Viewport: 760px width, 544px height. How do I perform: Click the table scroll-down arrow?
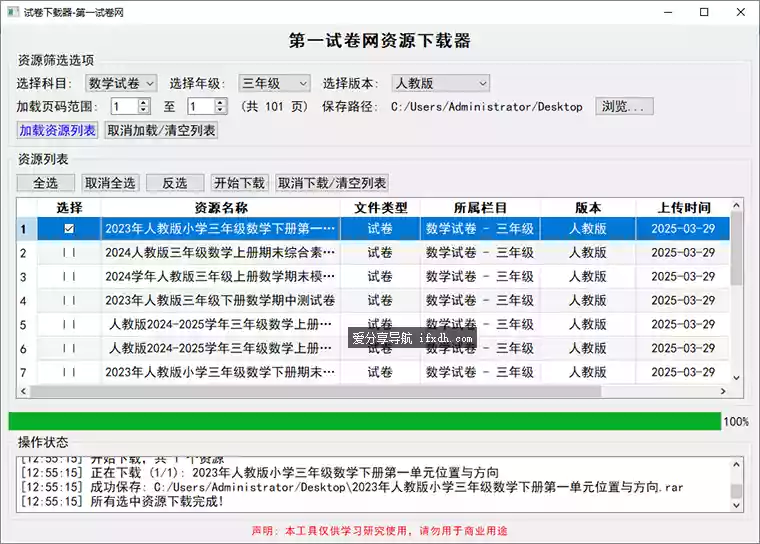tap(736, 378)
